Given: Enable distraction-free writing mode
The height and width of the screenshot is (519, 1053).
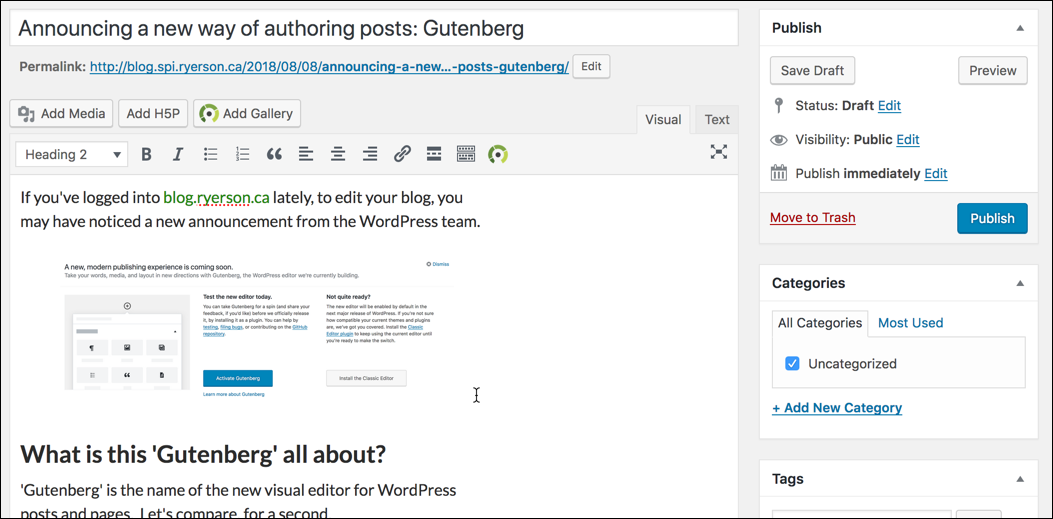Looking at the screenshot, I should [x=719, y=152].
